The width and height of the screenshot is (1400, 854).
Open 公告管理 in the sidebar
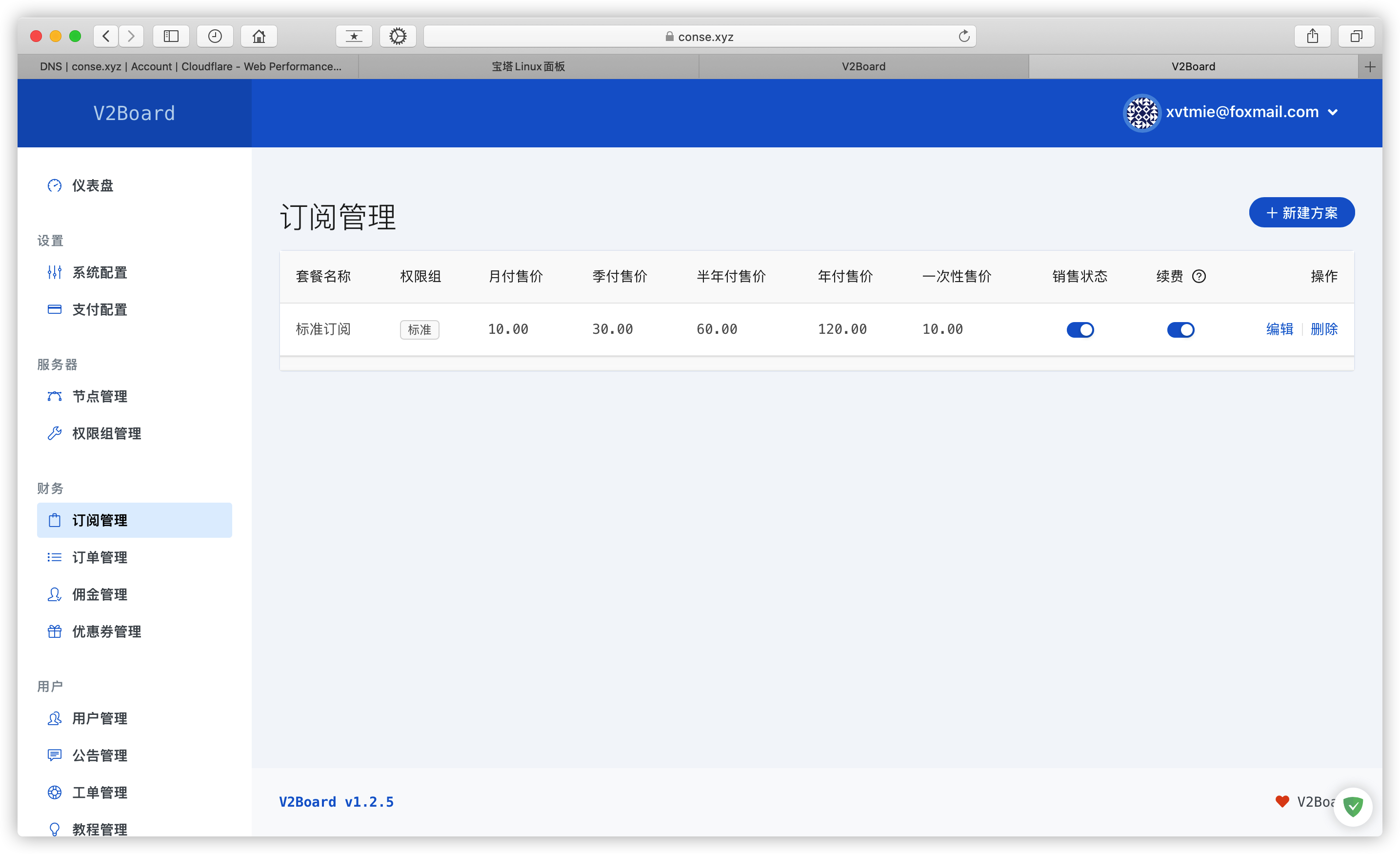click(135, 755)
